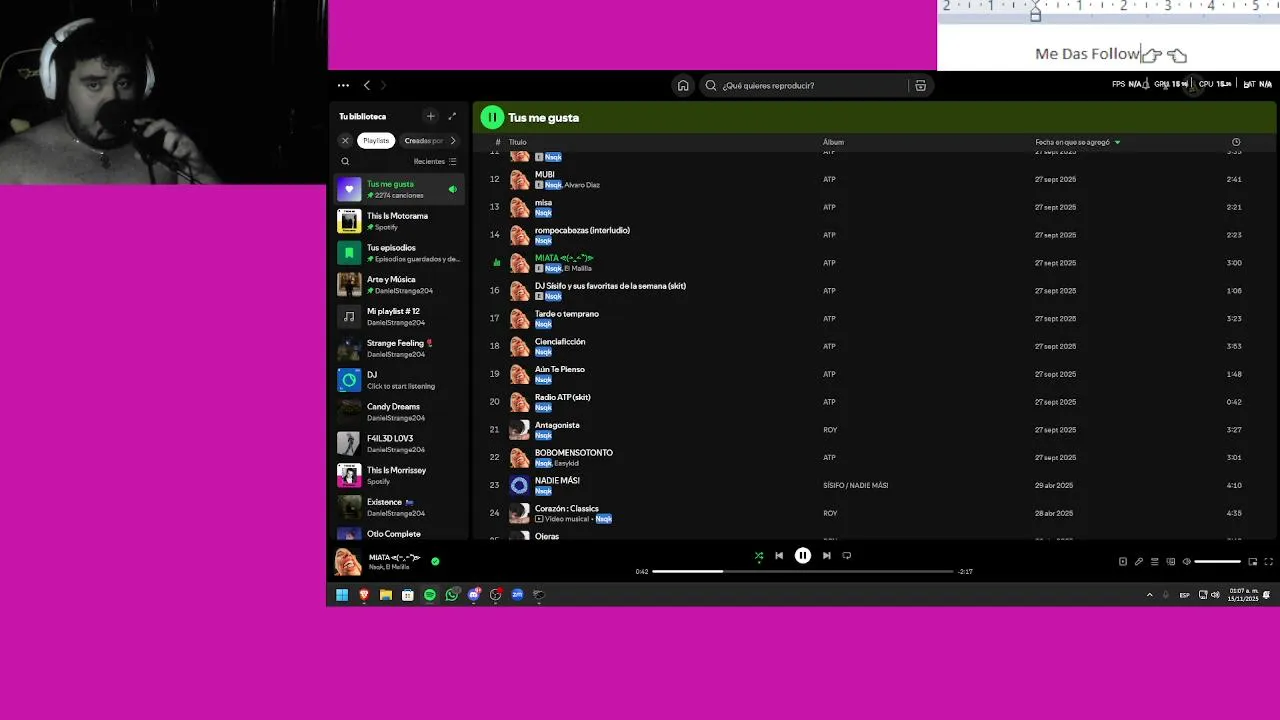This screenshot has width=1280, height=720.
Task: Toggle shuffle in the player bar
Action: point(758,556)
